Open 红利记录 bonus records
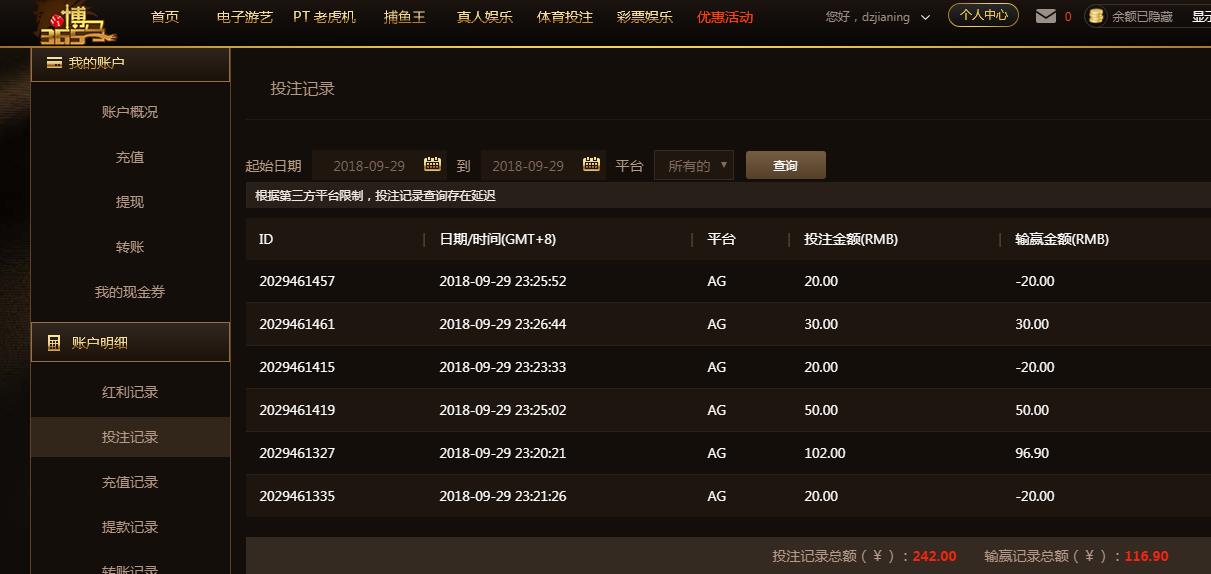 [x=130, y=392]
